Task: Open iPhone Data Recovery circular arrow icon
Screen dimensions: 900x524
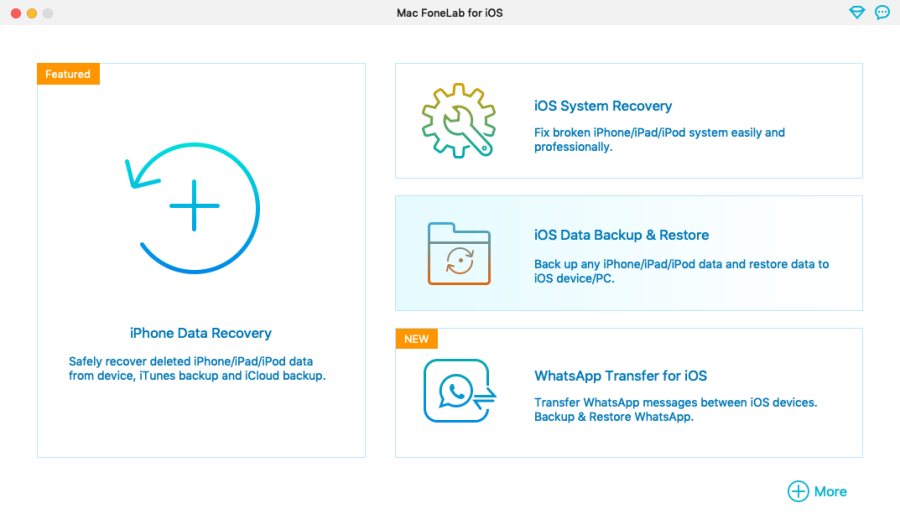Action: coord(193,207)
